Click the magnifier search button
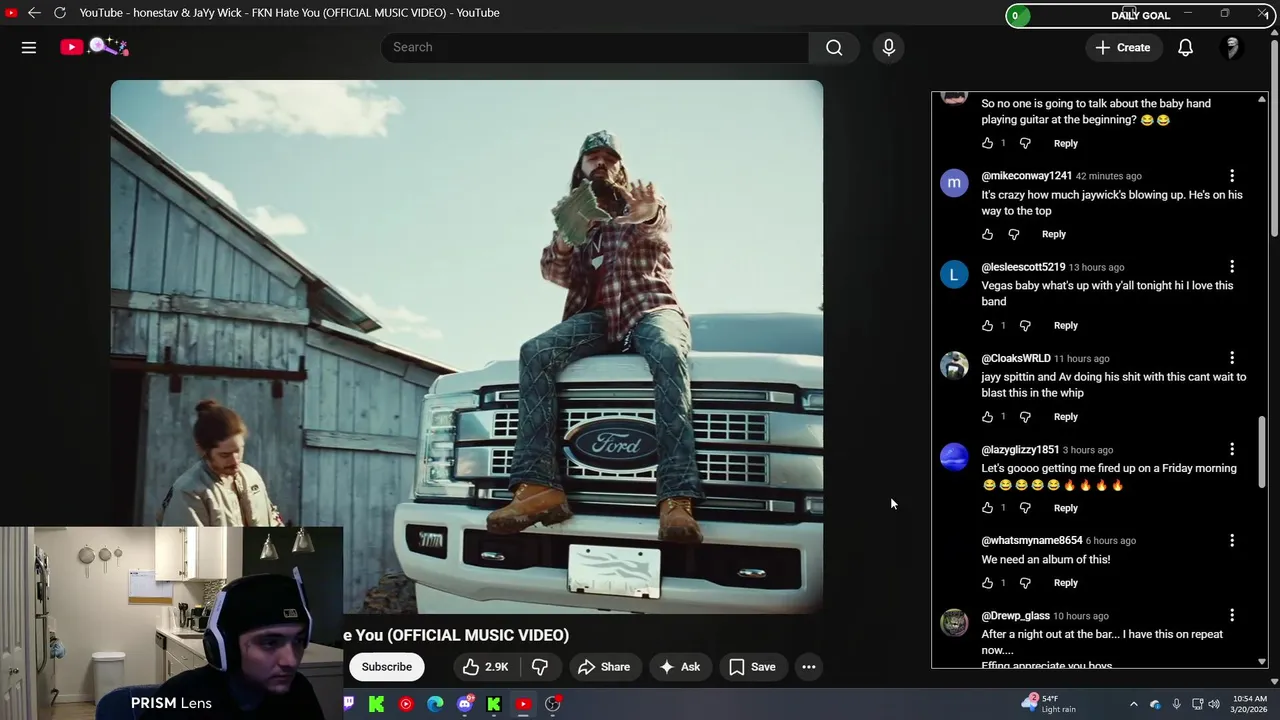The image size is (1280, 720). coord(834,47)
